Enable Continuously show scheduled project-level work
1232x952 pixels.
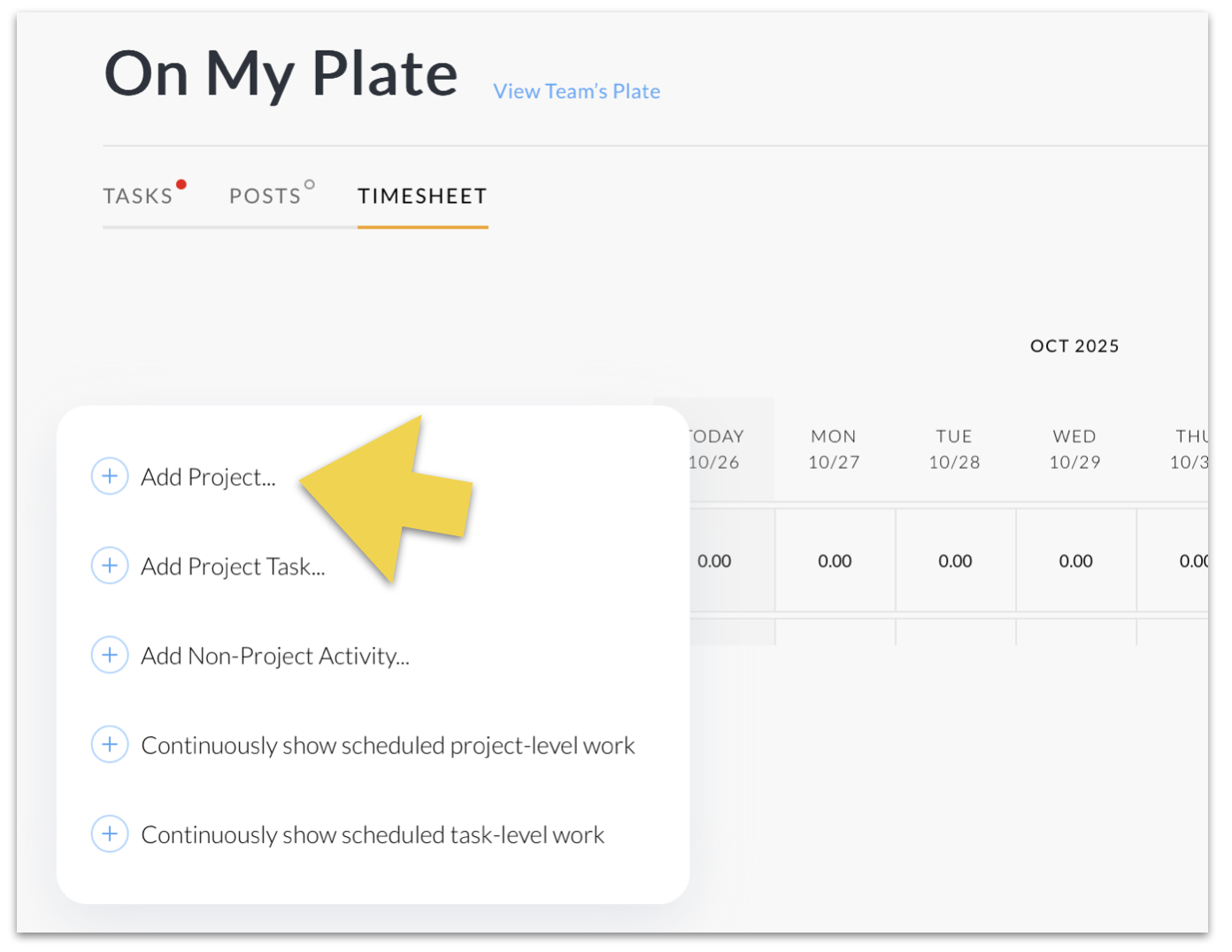388,745
